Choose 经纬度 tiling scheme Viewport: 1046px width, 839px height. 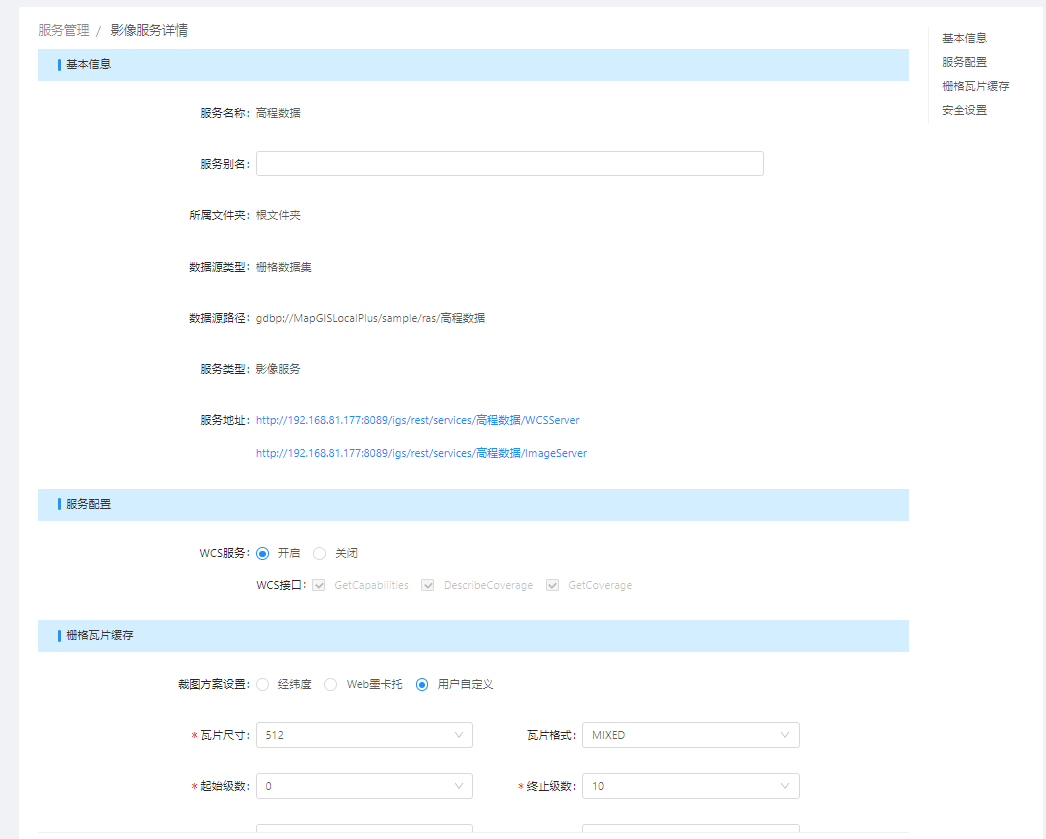263,685
